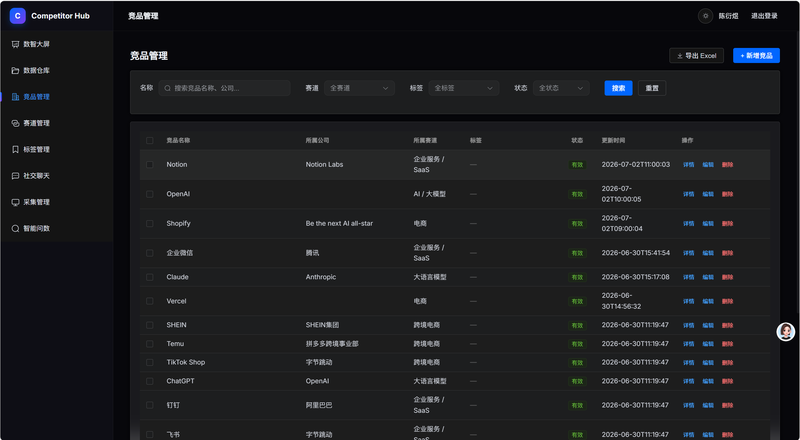
Task: Run the filter with 搜索 button
Action: [x=618, y=88]
